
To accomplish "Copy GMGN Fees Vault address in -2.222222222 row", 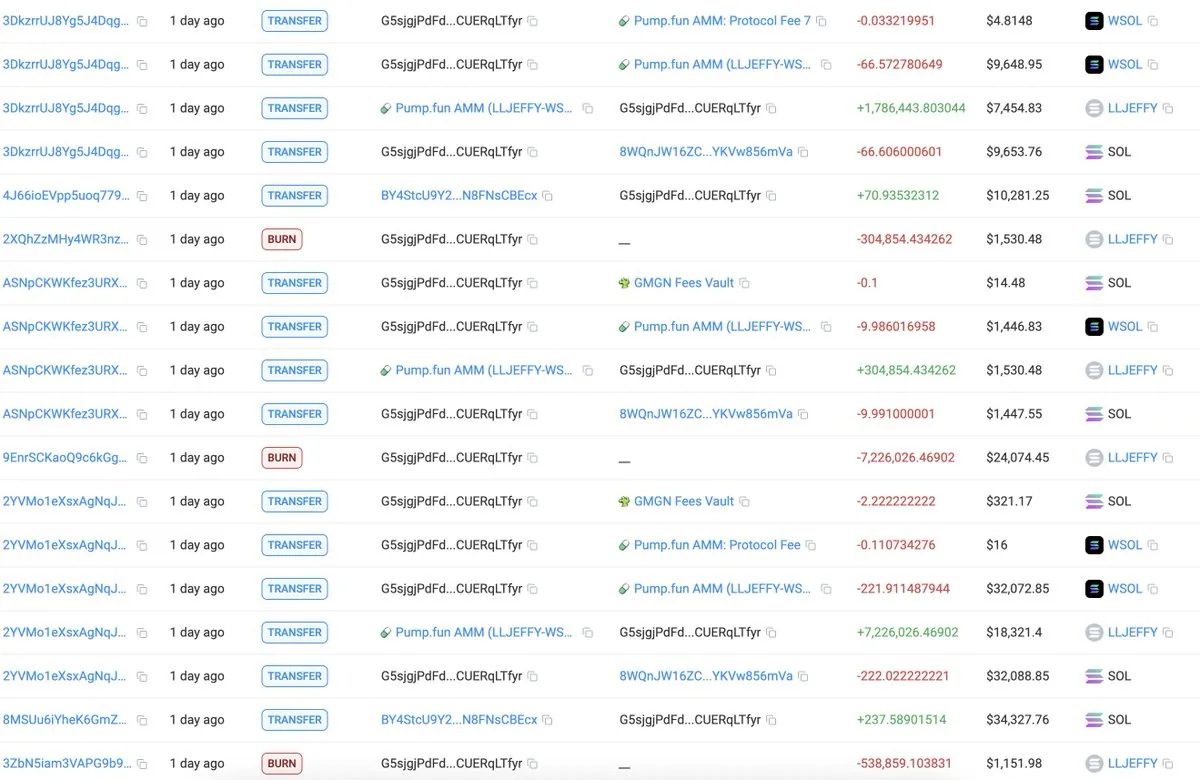I will pos(744,502).
